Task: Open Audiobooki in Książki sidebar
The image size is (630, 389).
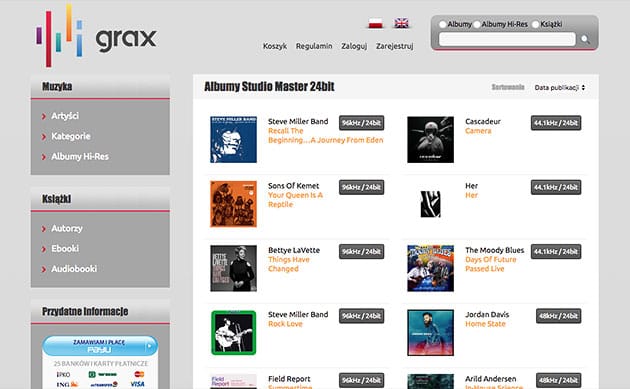Action: click(x=74, y=268)
